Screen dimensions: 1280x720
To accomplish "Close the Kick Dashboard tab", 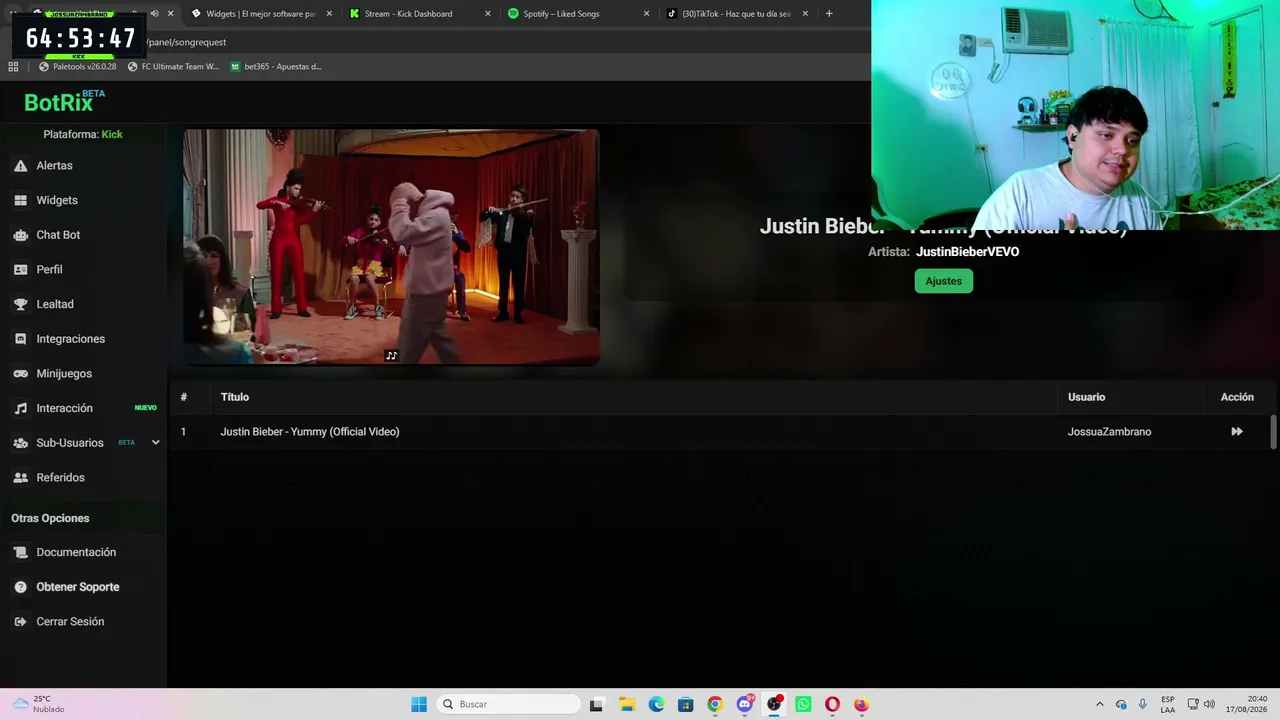I will coord(488,14).
